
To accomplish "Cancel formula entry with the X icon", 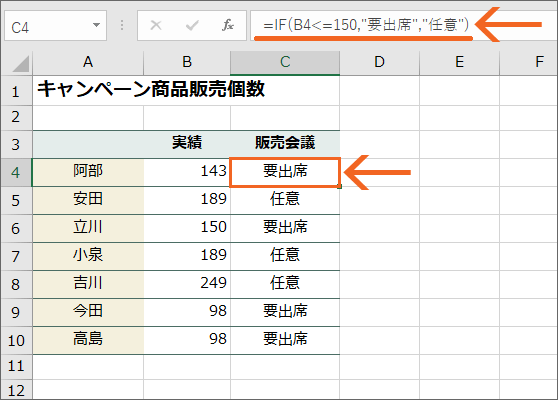I will point(156,25).
